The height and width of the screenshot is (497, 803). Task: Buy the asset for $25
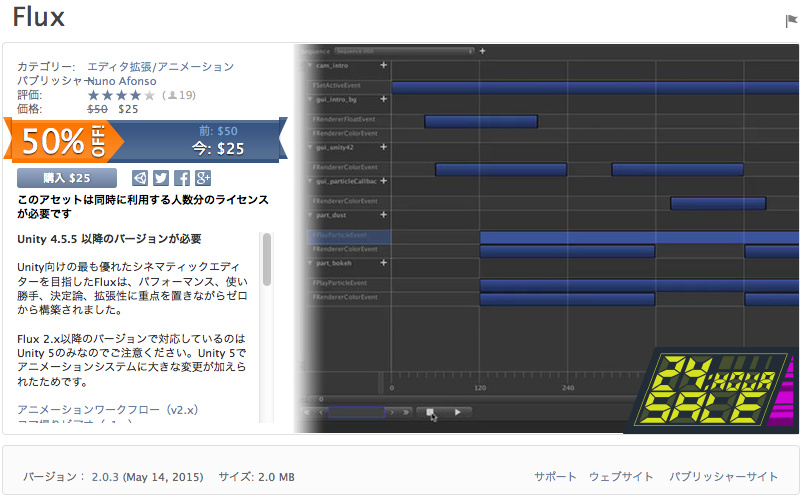coord(67,178)
